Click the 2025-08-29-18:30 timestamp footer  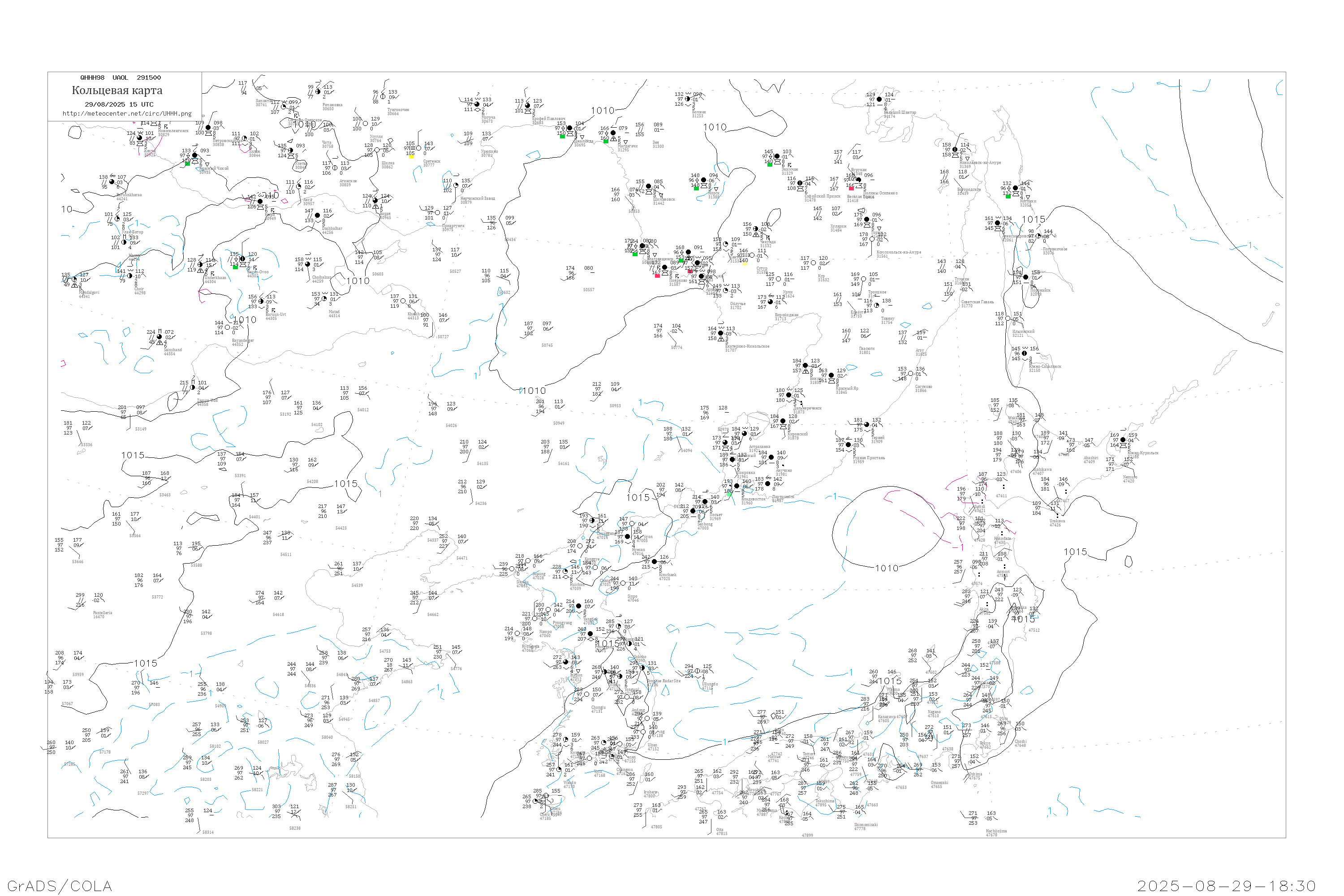1226,886
